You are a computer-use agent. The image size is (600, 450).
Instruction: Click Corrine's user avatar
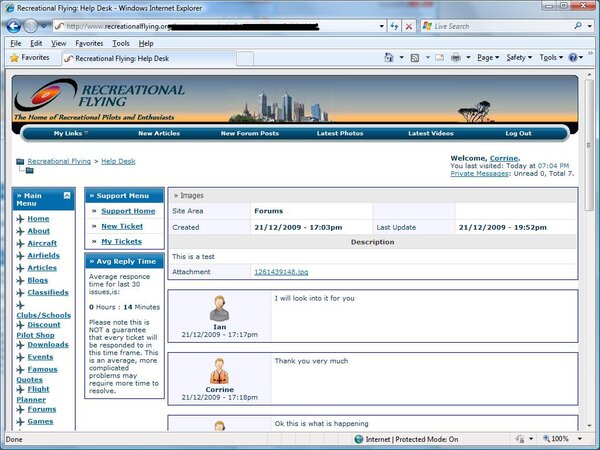tap(219, 370)
